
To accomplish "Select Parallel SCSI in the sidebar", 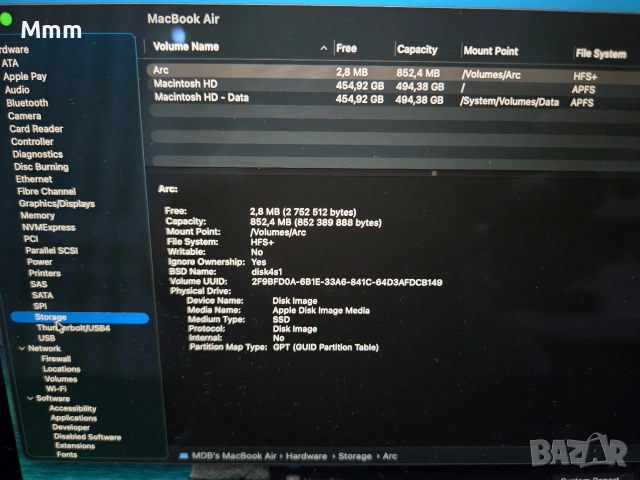I will (51, 251).
